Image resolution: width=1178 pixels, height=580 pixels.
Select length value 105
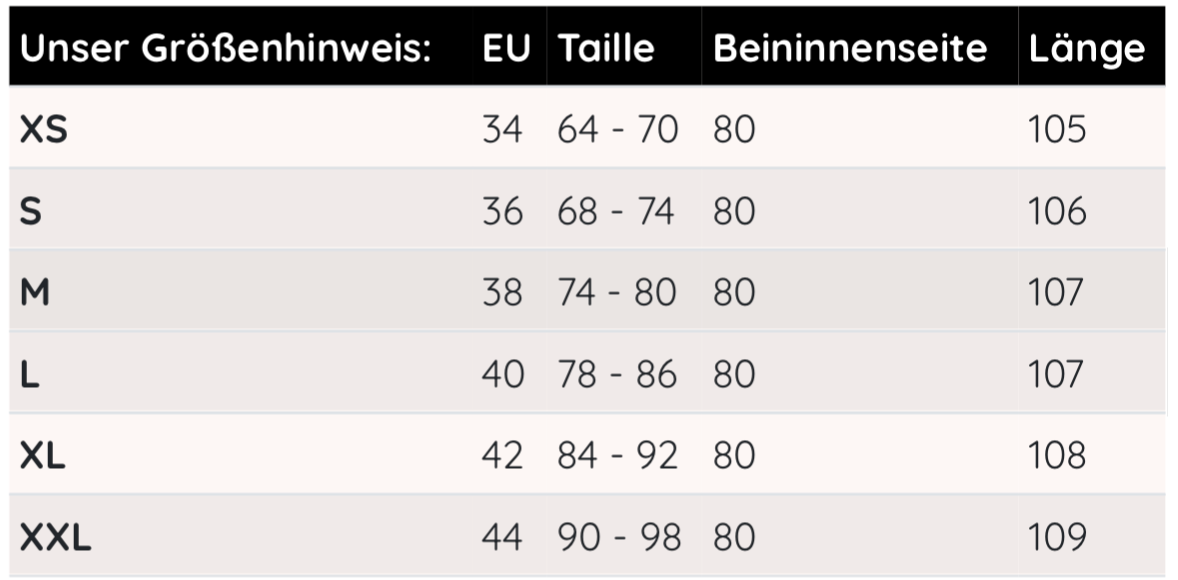click(x=1056, y=130)
